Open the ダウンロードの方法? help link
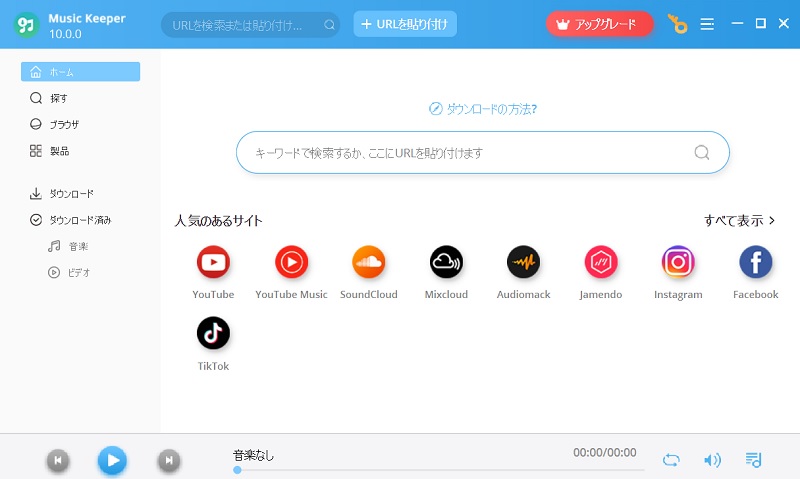 483,109
